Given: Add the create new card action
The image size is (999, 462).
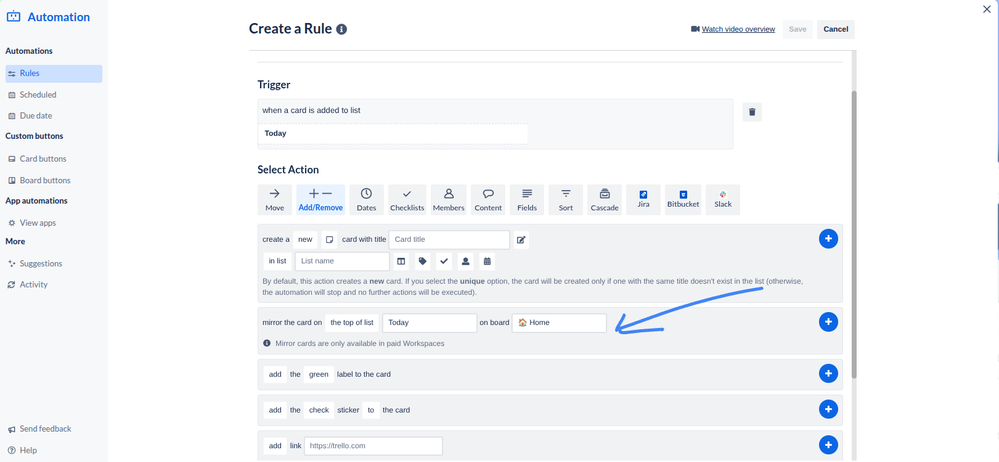Looking at the screenshot, I should point(828,239).
